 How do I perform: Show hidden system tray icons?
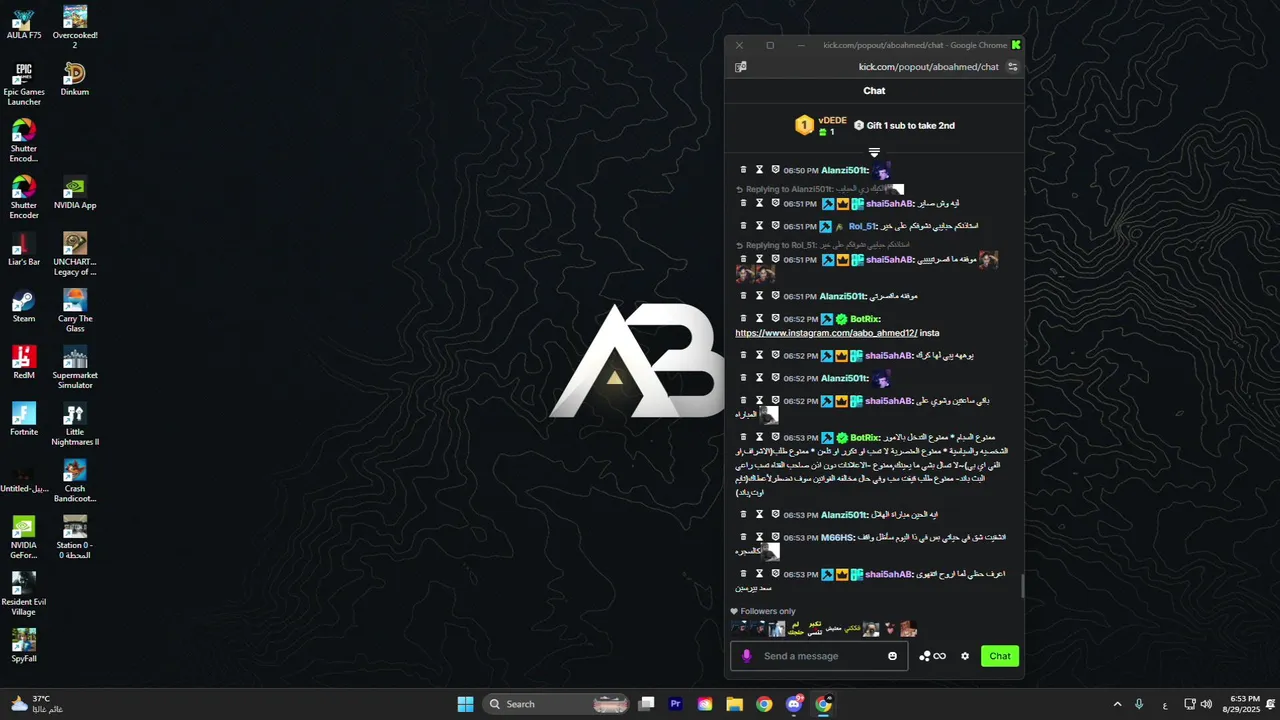tap(1117, 704)
